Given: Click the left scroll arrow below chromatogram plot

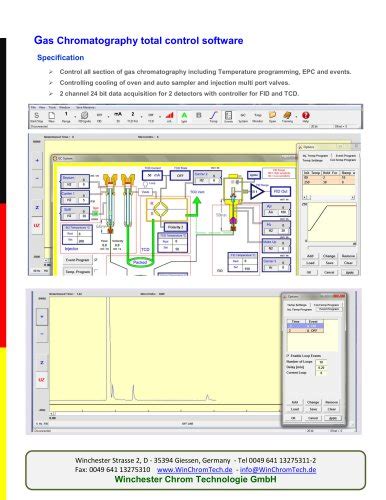Looking at the screenshot, I should click(51, 413).
